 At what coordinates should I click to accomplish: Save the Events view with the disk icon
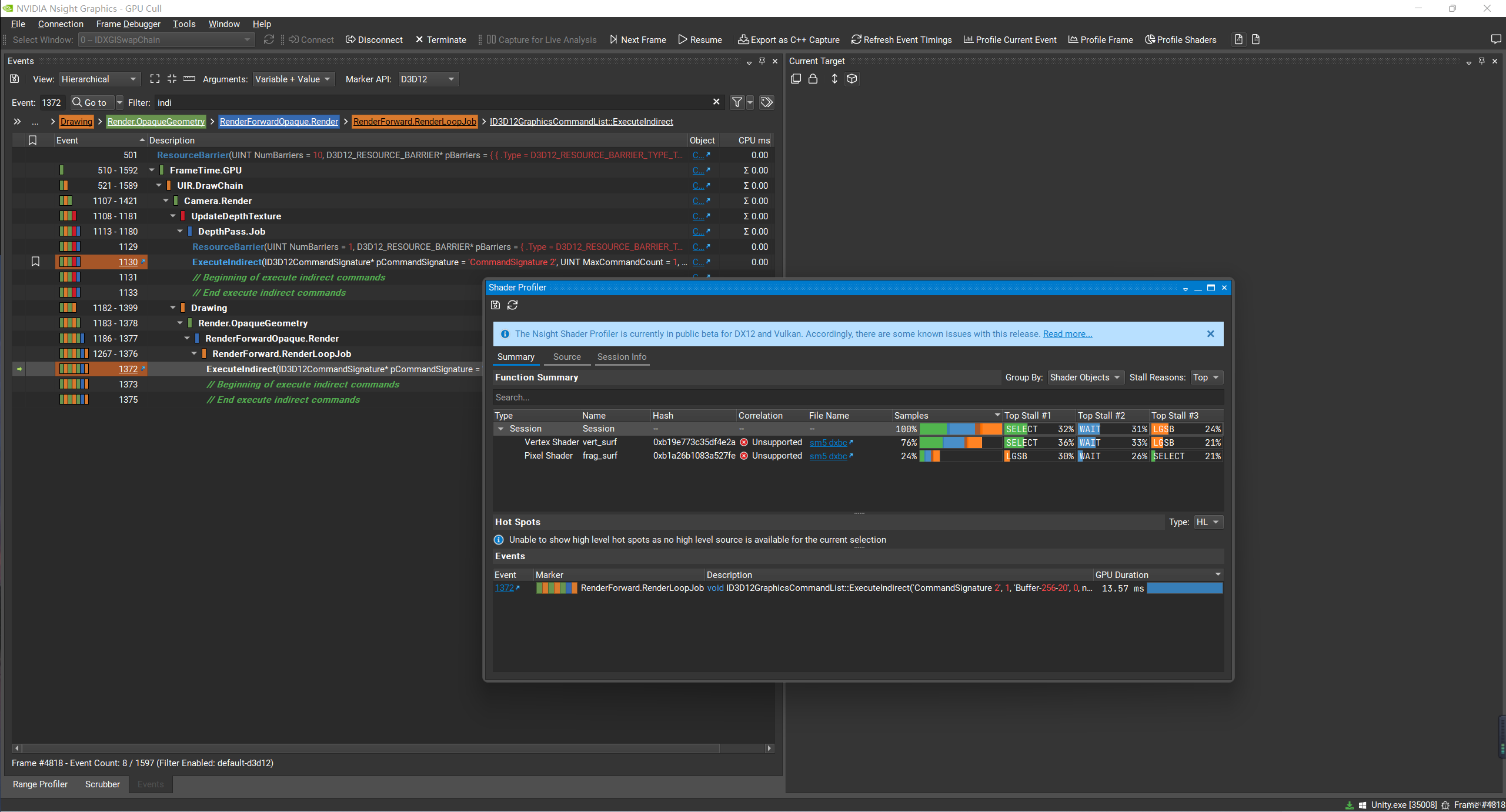[15, 79]
